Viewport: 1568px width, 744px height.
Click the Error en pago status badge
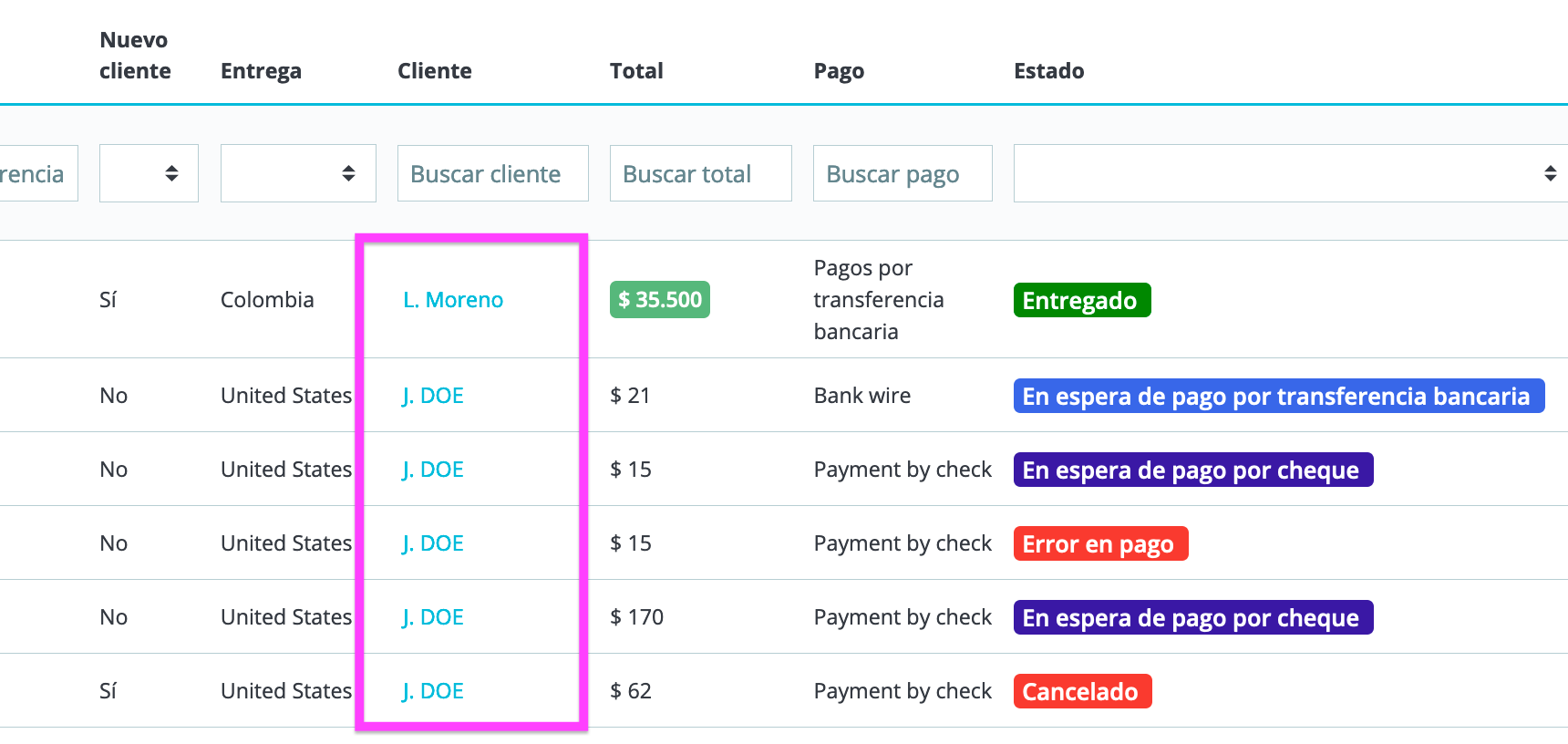[1100, 543]
